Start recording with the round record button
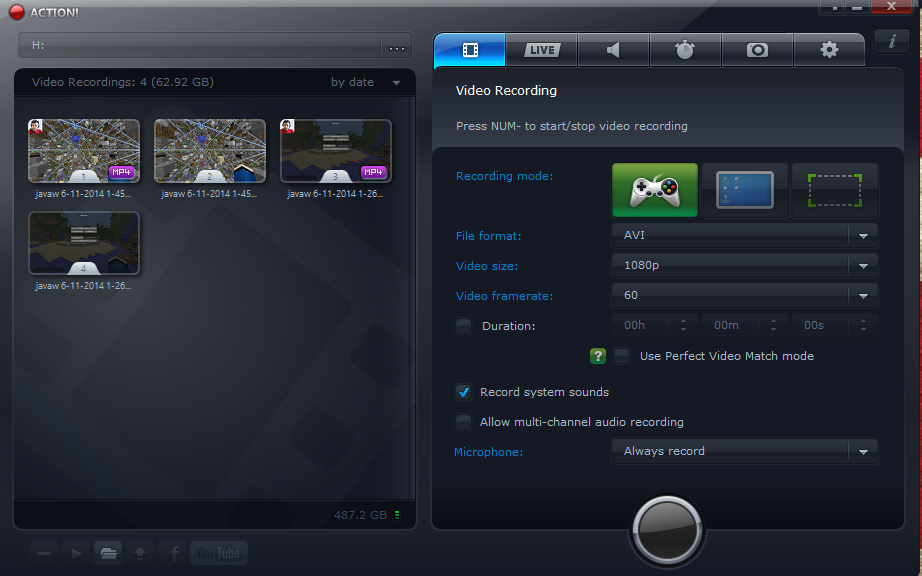Image resolution: width=922 pixels, height=576 pixels. 667,530
